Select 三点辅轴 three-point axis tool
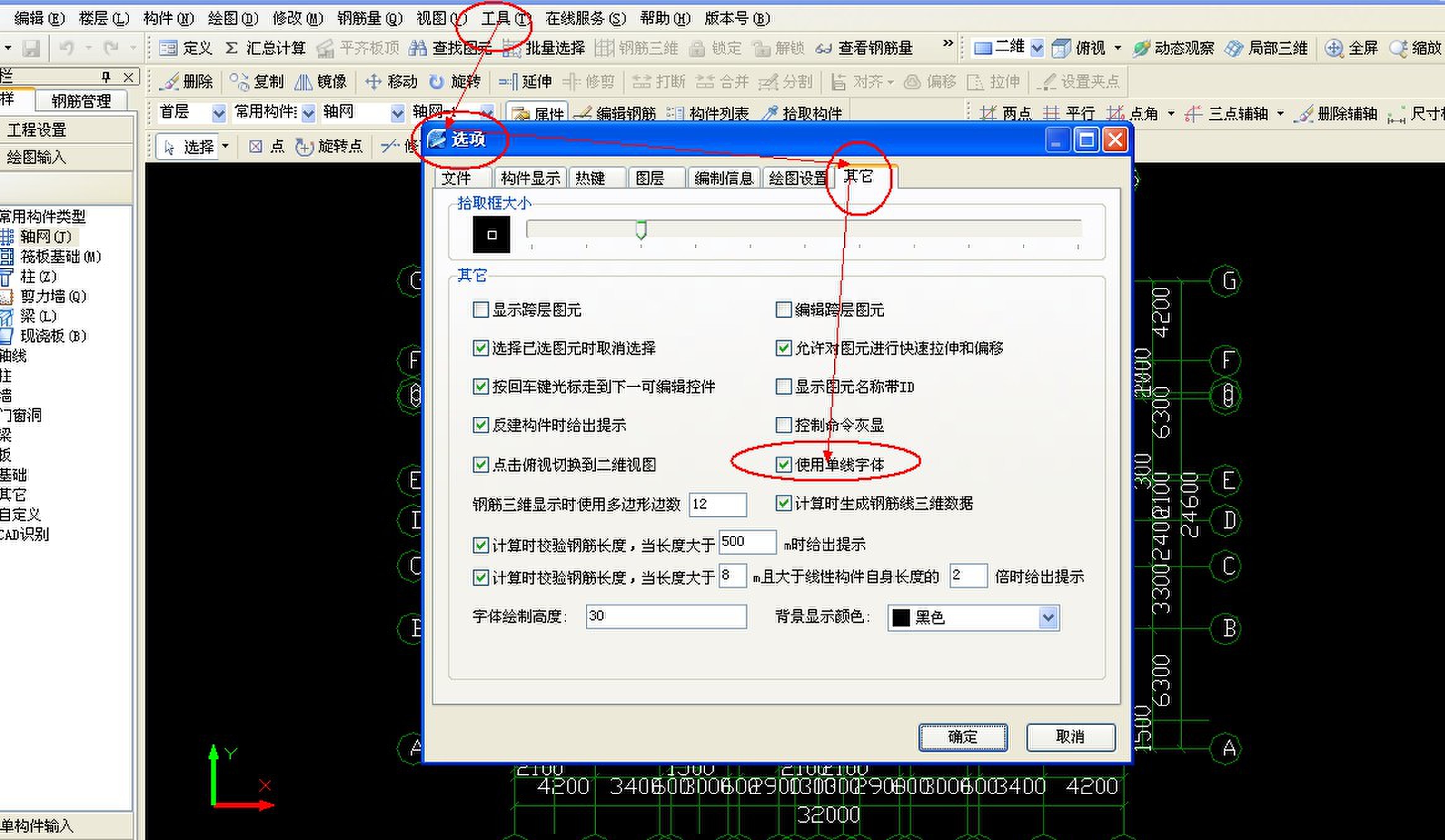Screen dimensions: 1445x840 1226,114
